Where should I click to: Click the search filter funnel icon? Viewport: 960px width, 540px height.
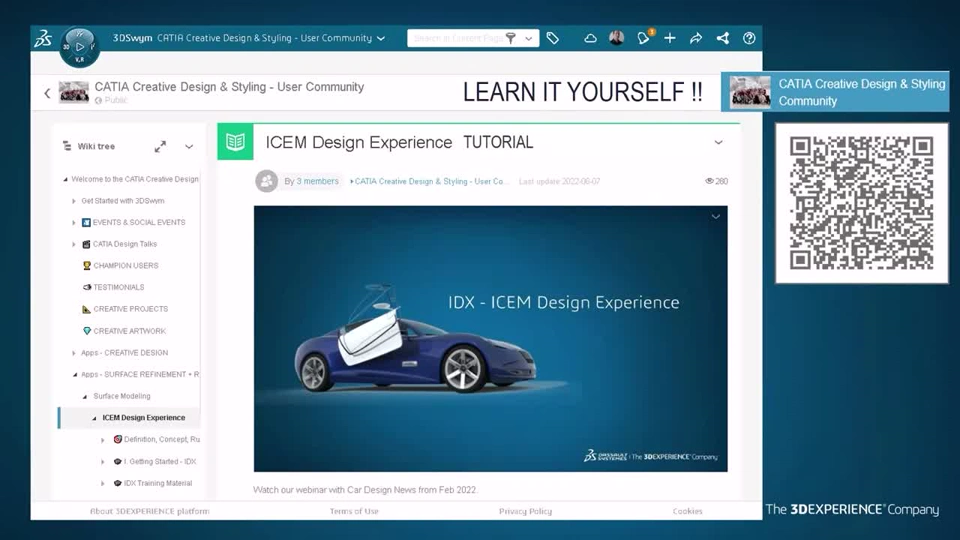[x=511, y=38]
